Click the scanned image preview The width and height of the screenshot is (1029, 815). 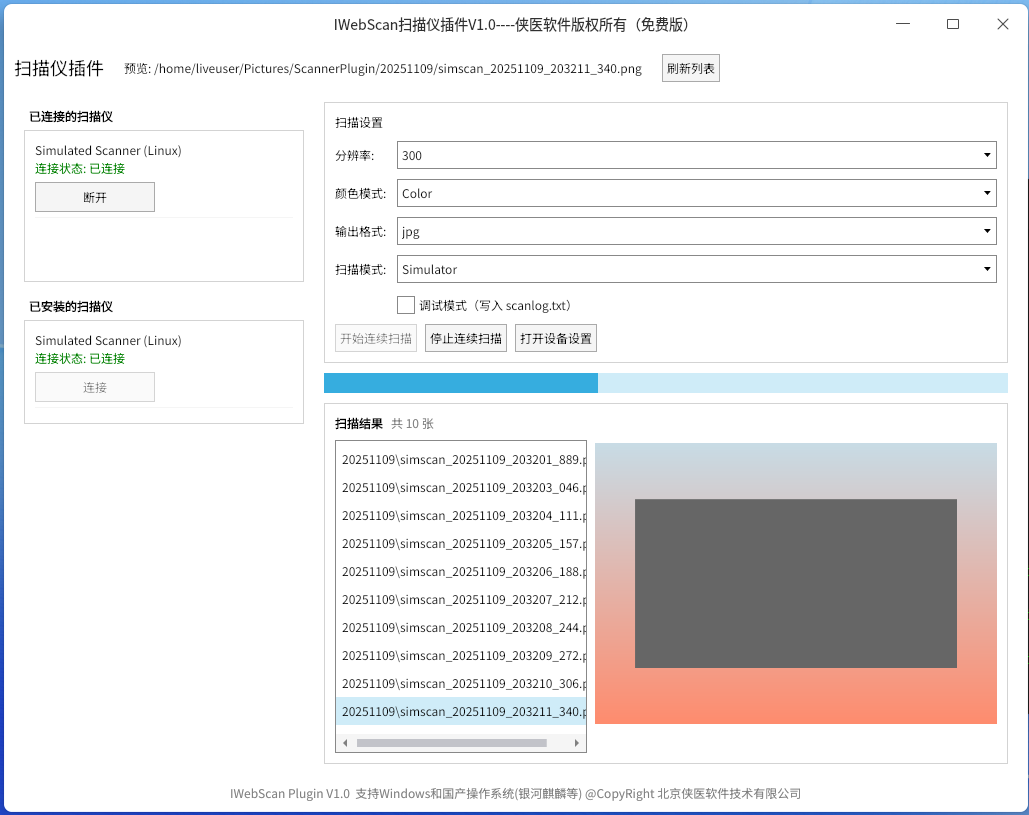tap(795, 583)
